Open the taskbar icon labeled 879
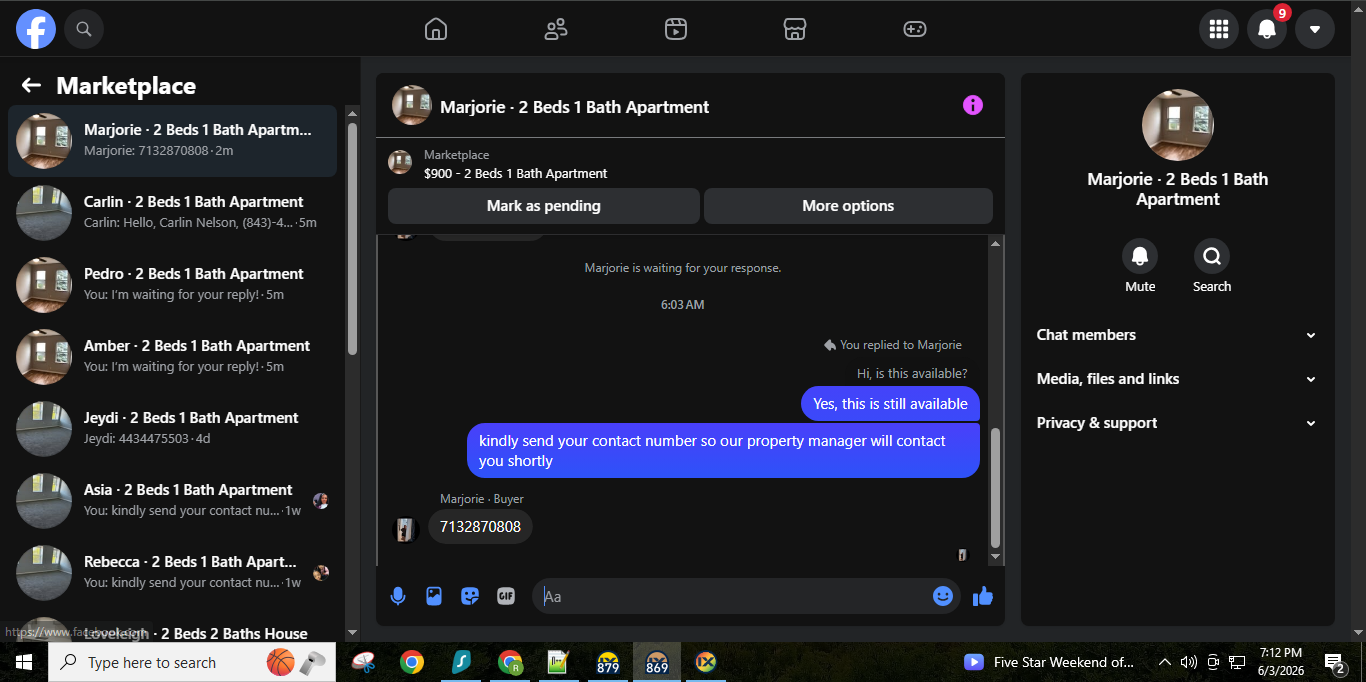The width and height of the screenshot is (1366, 682). [607, 662]
